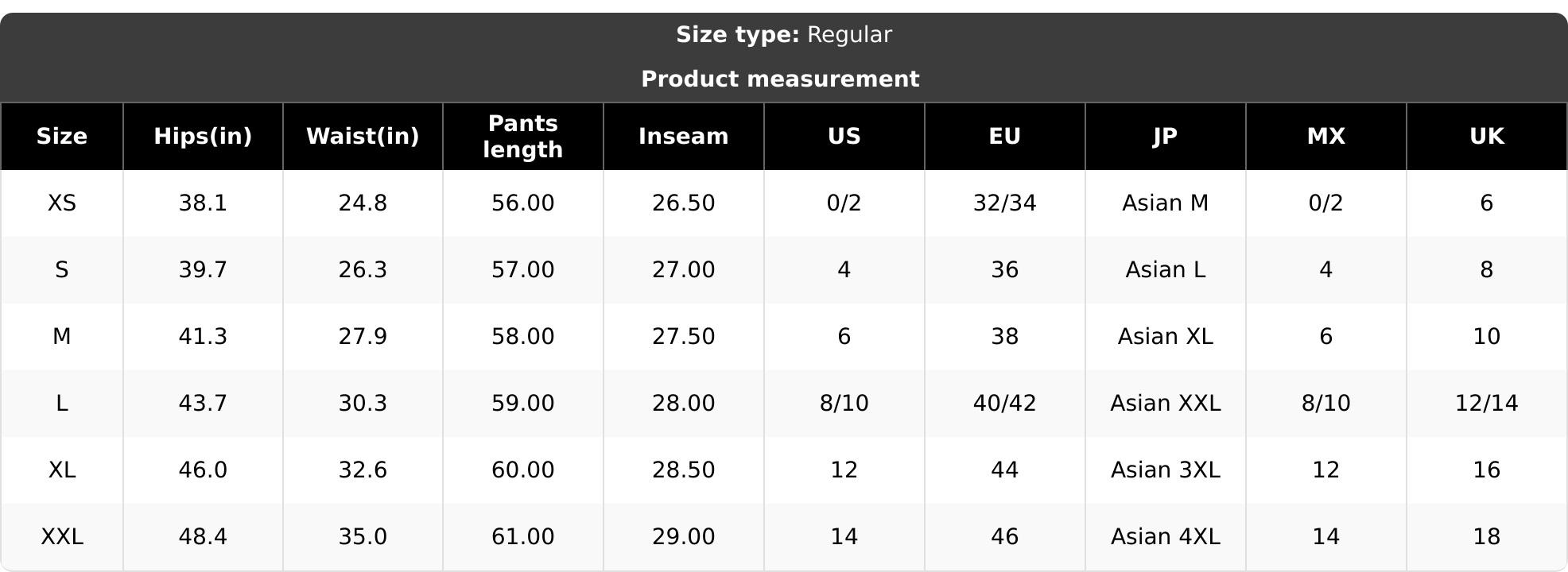Click the 12/14 UK size cell

(1487, 404)
